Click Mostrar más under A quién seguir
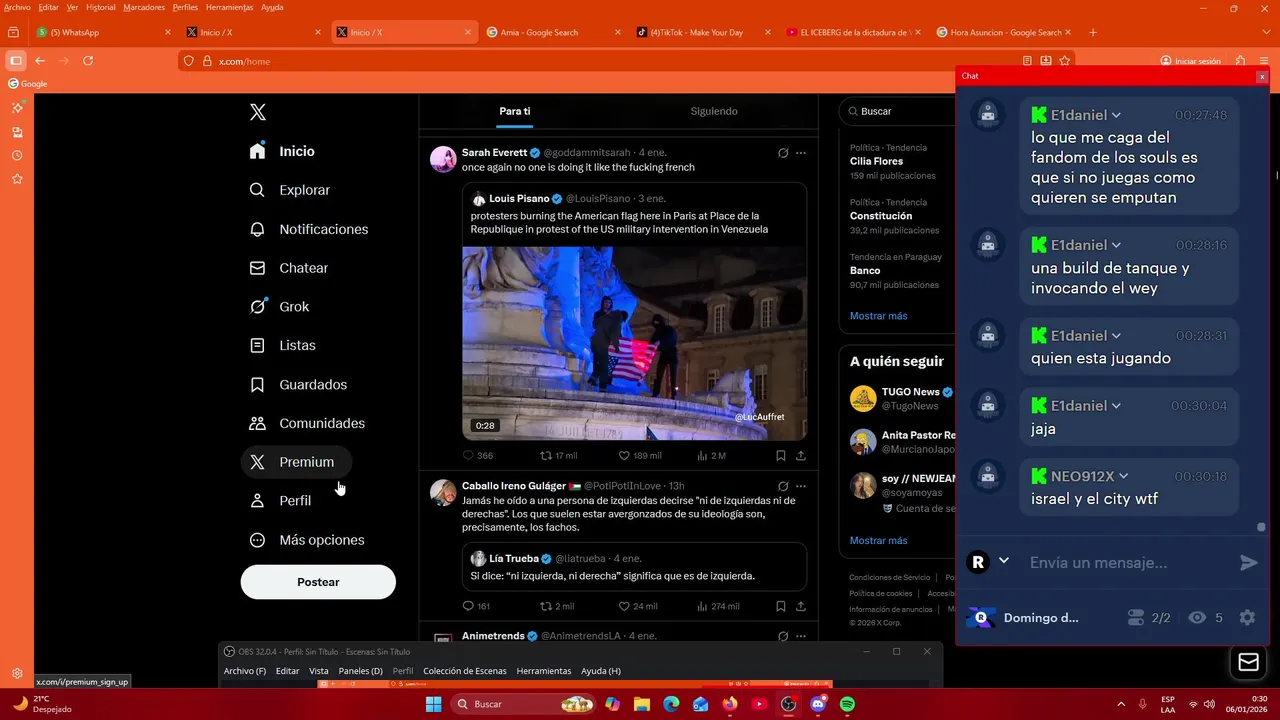 point(879,541)
